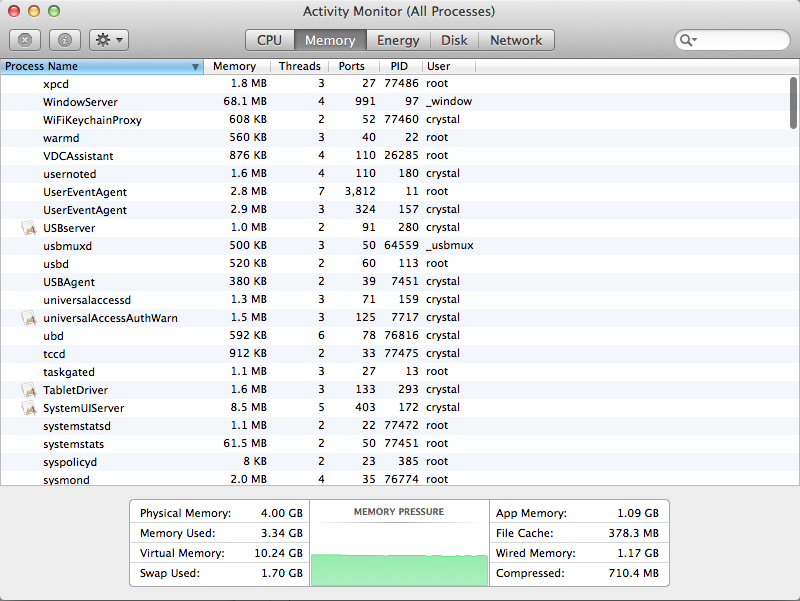The width and height of the screenshot is (800, 601).
Task: Click the Memory Used 3.34 GB value
Action: (282, 533)
